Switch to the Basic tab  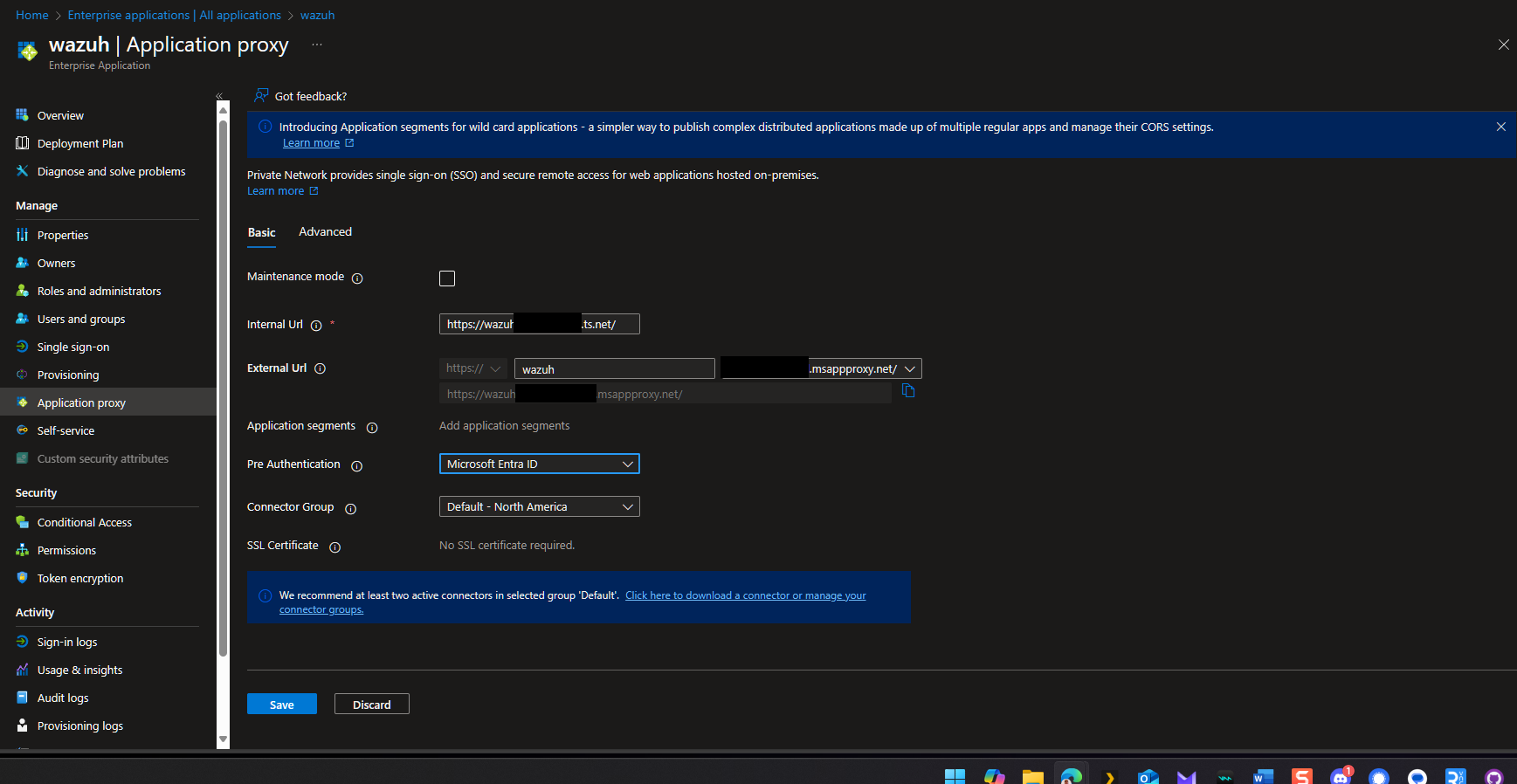click(x=262, y=232)
